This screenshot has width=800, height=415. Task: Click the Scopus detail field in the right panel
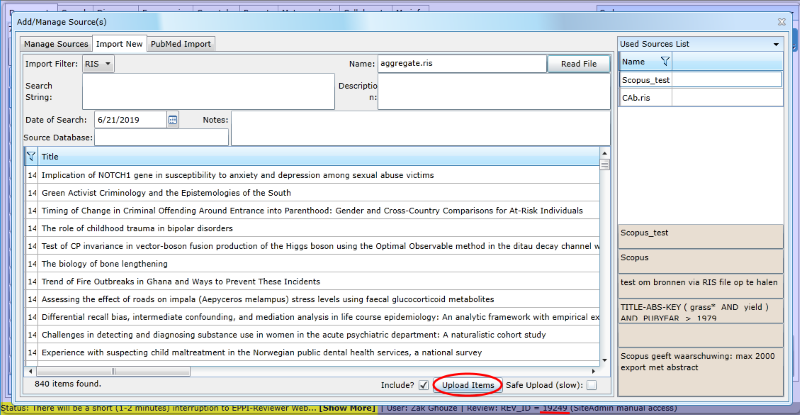[700, 261]
